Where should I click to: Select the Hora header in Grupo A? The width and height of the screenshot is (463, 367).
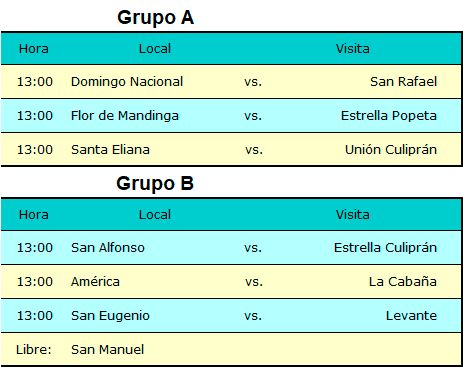click(x=34, y=49)
